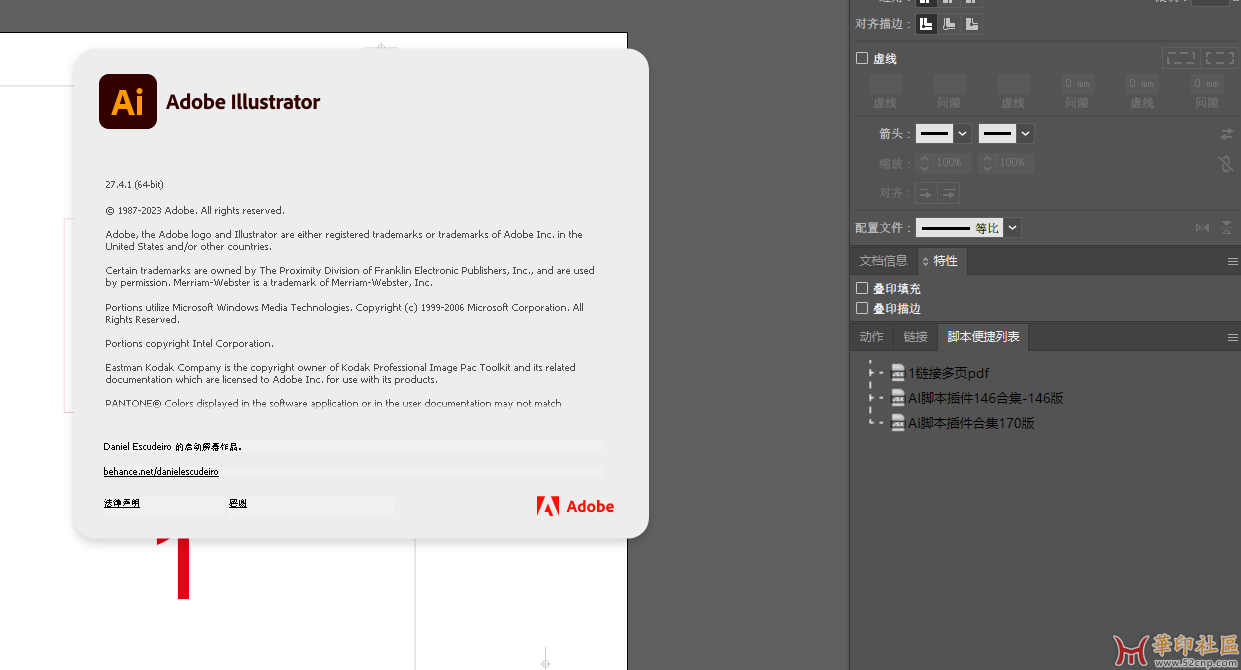Switch to the 文档信息 tab
Viewport: 1241px width, 670px height.
point(883,261)
